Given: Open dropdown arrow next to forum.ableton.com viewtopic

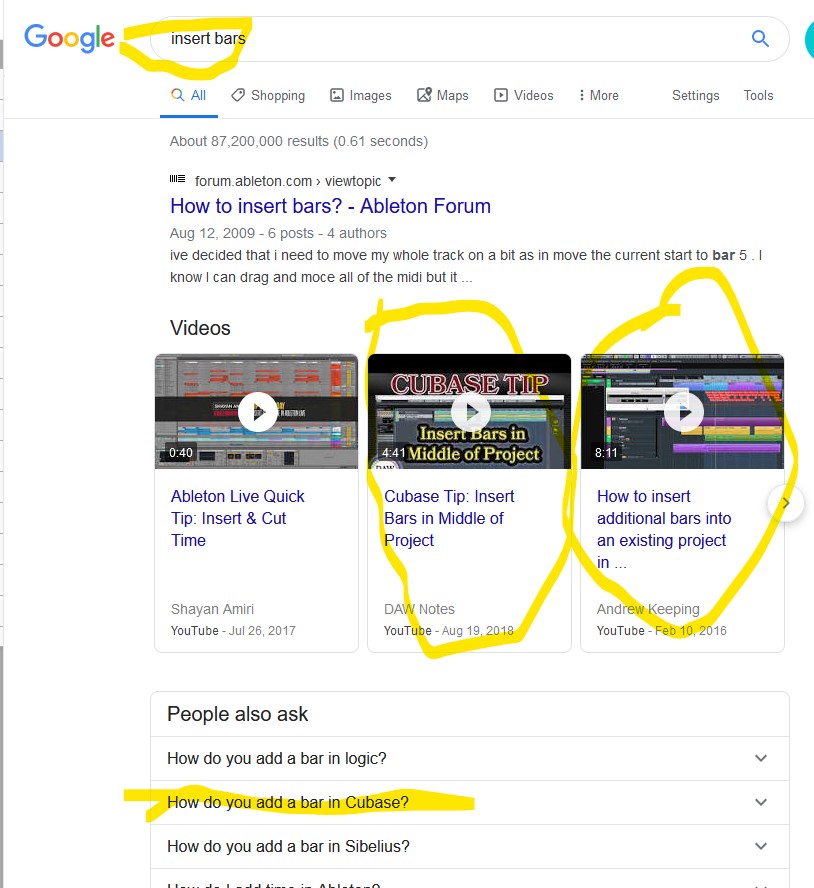Looking at the screenshot, I should (391, 180).
